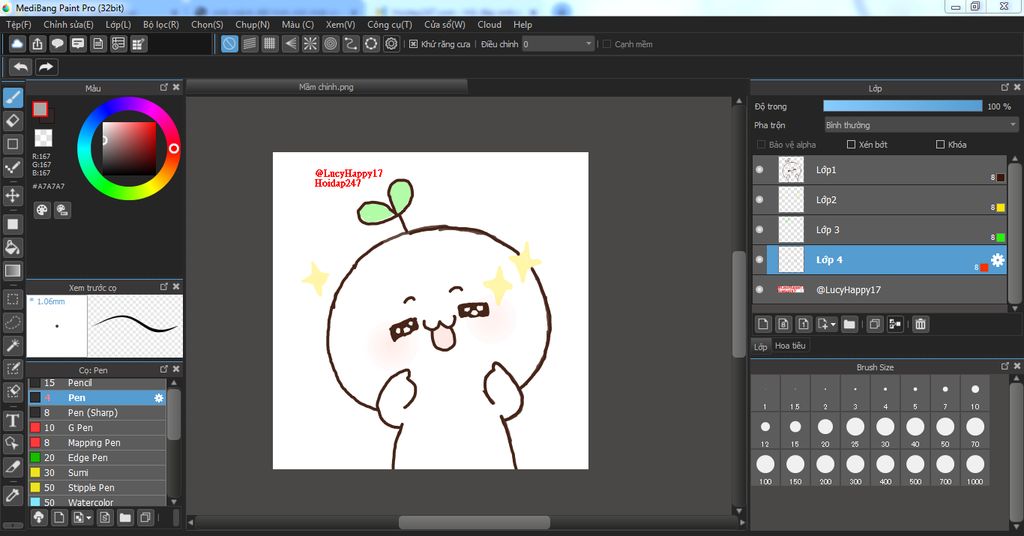
Task: Open the Cửa sổ(W) menu
Action: coord(445,24)
